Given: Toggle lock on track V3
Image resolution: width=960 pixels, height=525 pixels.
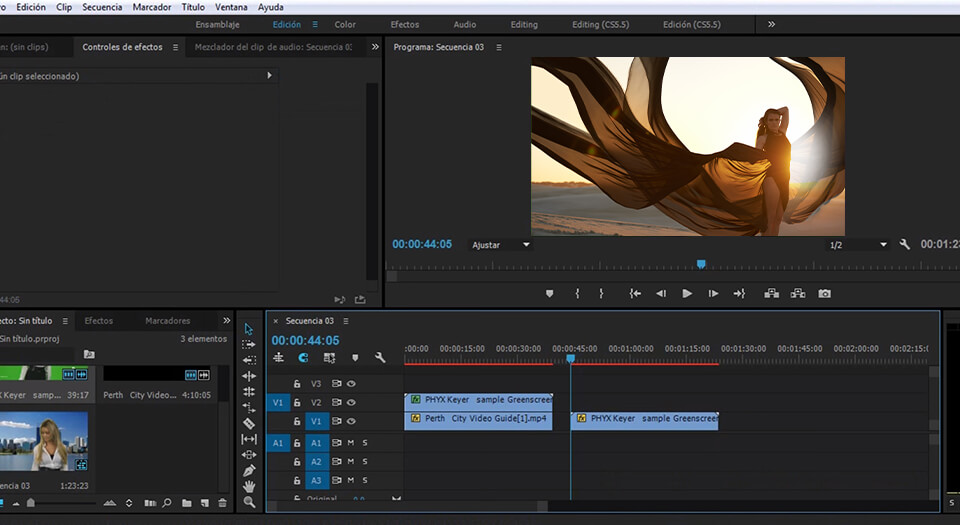Looking at the screenshot, I should [297, 384].
